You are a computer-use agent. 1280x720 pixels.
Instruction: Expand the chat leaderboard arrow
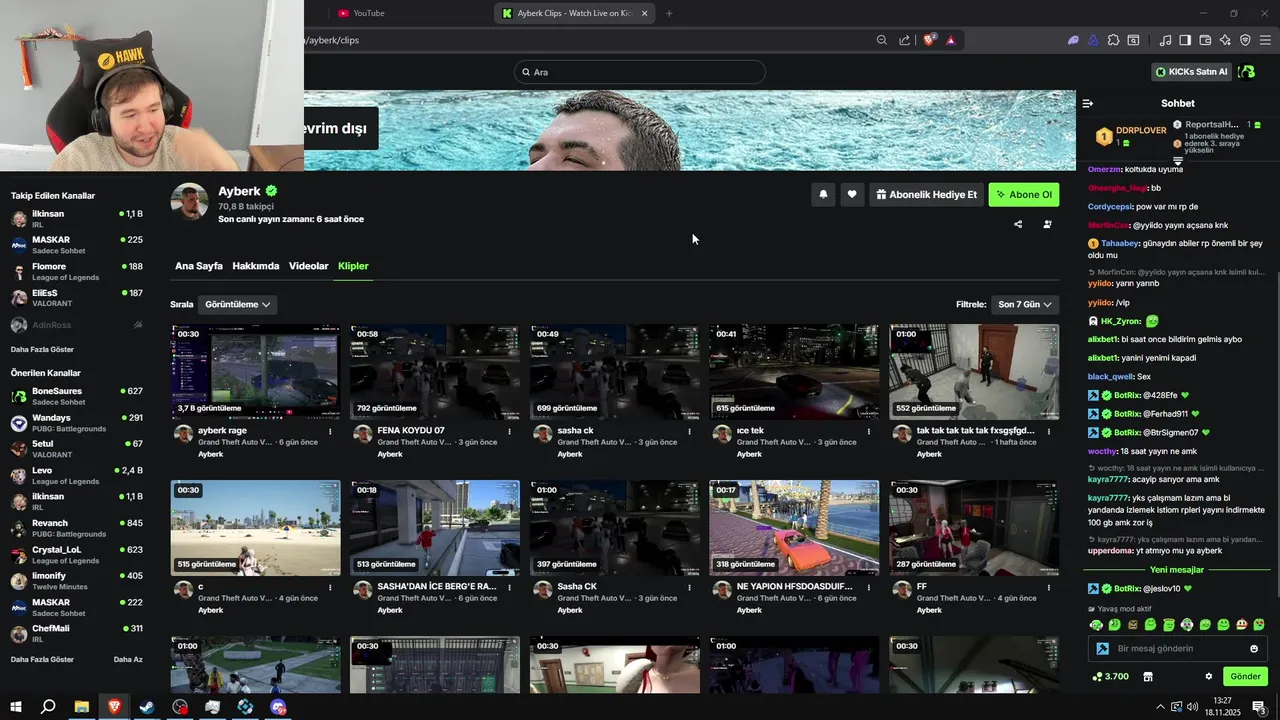(1178, 160)
